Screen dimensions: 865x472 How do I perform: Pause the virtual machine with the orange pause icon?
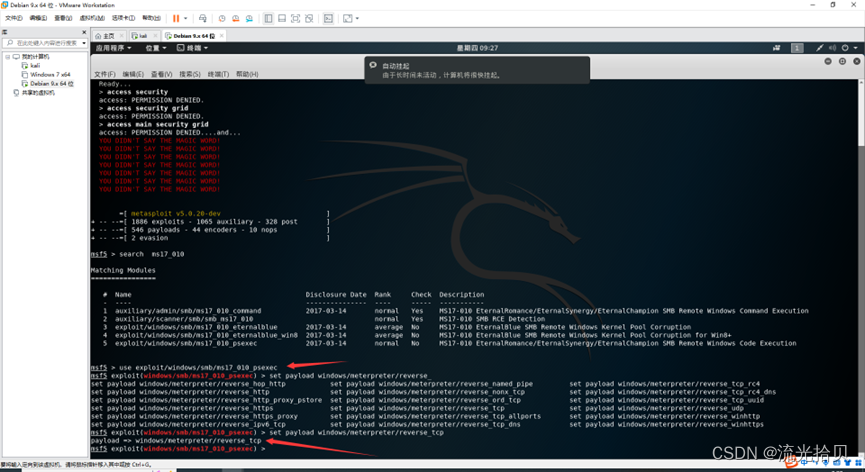tap(176, 18)
